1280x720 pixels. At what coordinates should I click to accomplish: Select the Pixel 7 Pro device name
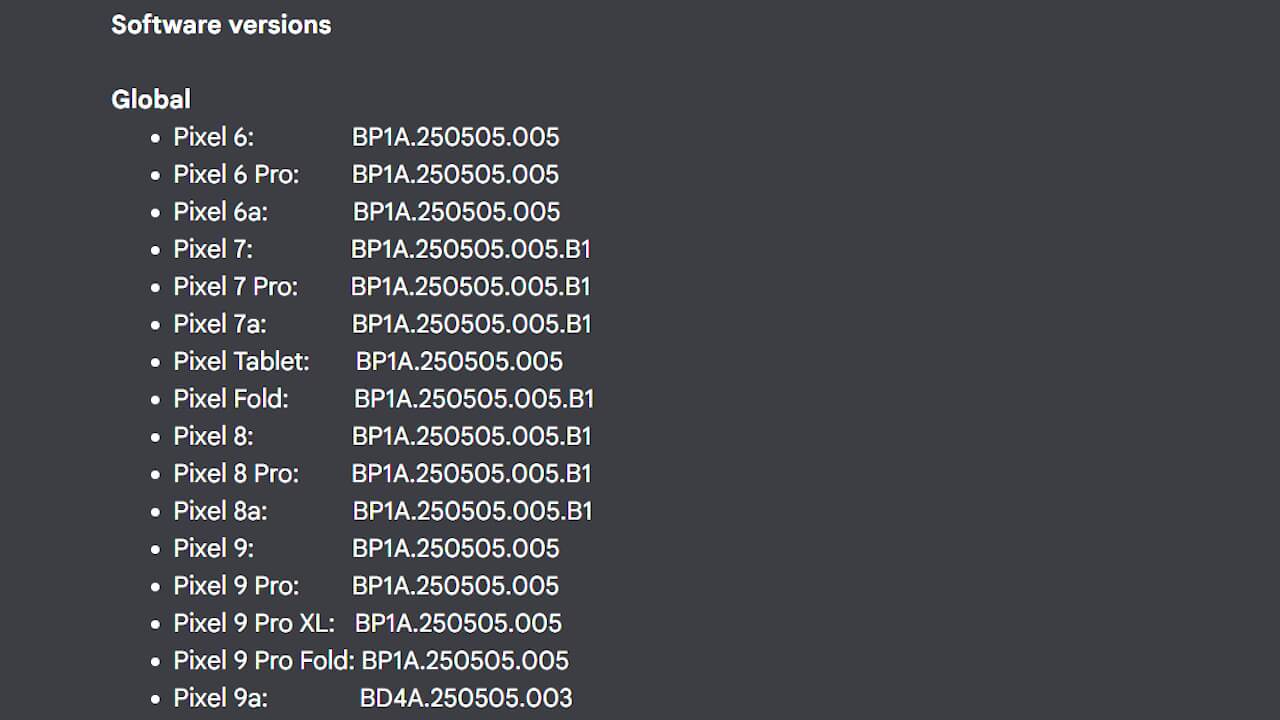(235, 287)
